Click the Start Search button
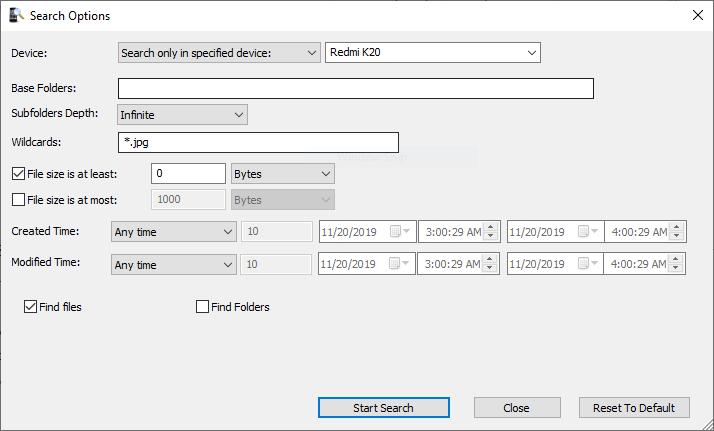Screen dimensions: 714x431 [383, 408]
